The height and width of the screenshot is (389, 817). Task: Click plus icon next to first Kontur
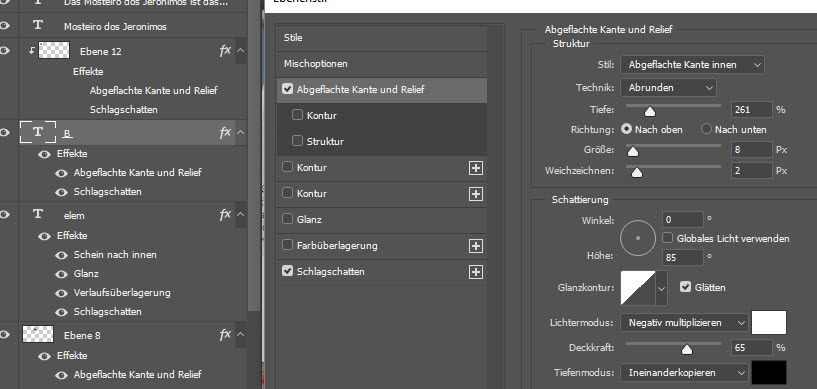475,168
